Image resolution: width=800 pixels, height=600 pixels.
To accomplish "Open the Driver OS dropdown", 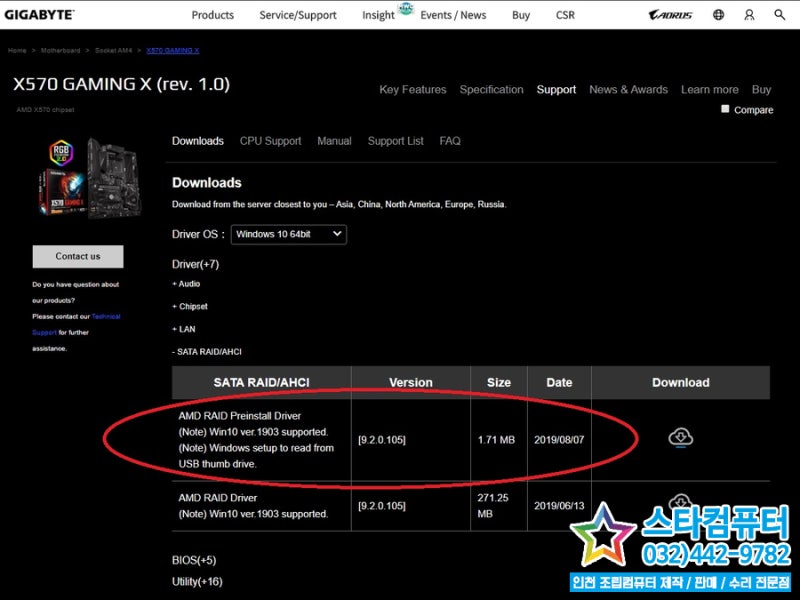I will (x=289, y=235).
